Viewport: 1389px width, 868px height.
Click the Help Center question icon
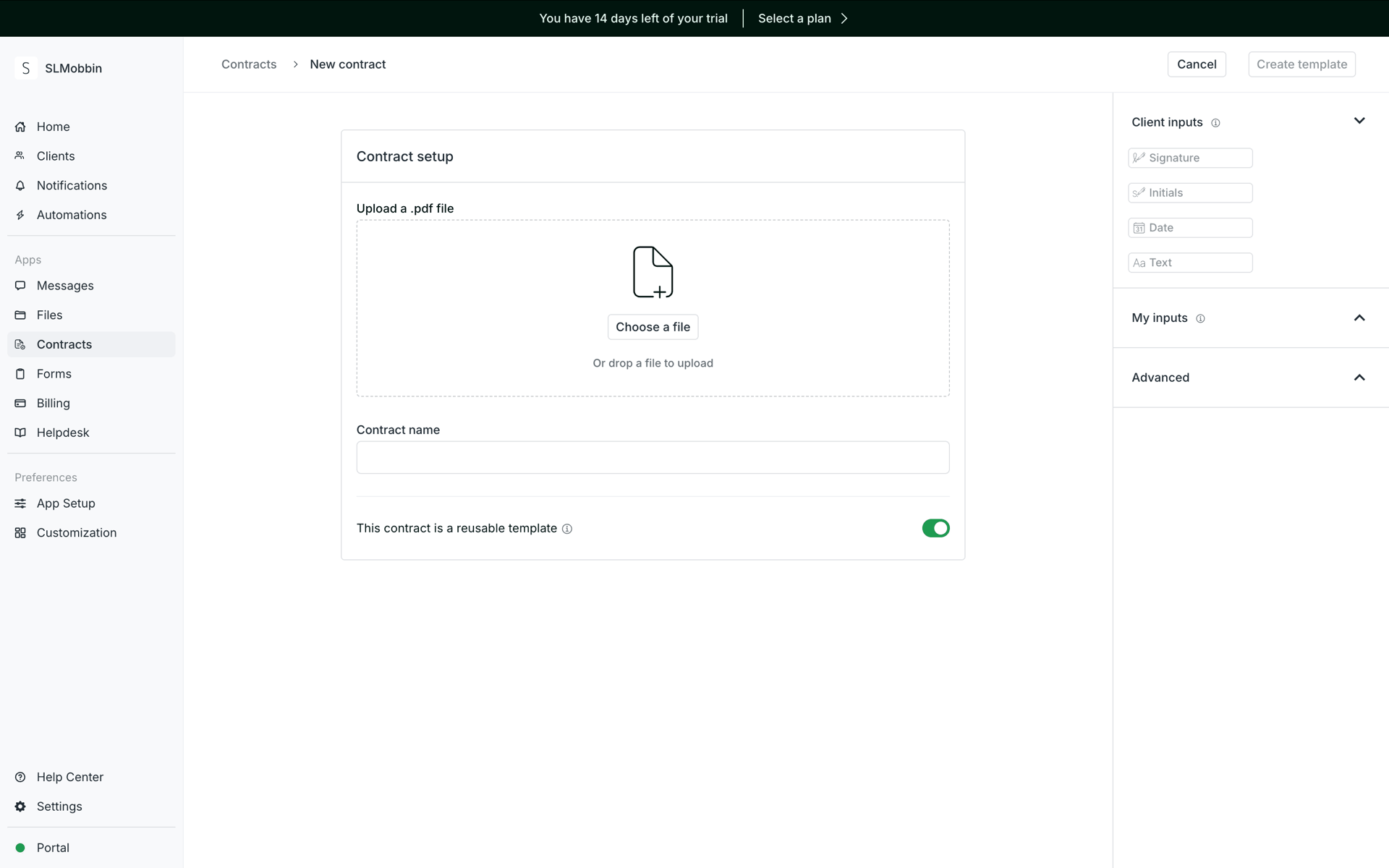coord(20,777)
